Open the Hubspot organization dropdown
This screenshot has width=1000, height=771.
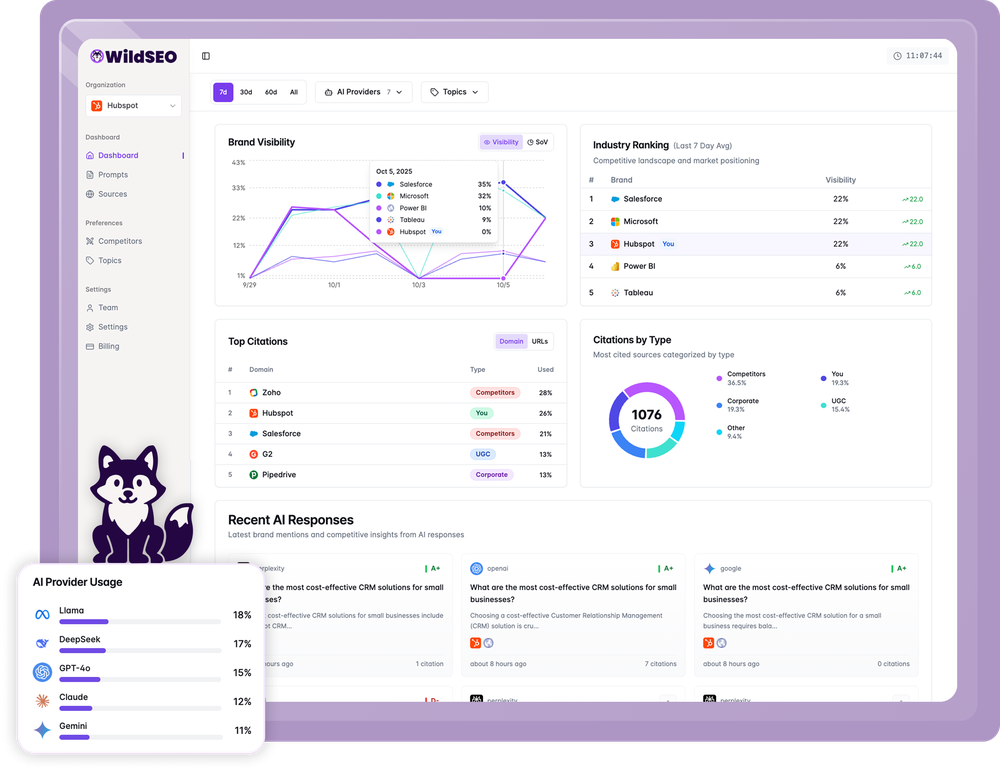133,105
